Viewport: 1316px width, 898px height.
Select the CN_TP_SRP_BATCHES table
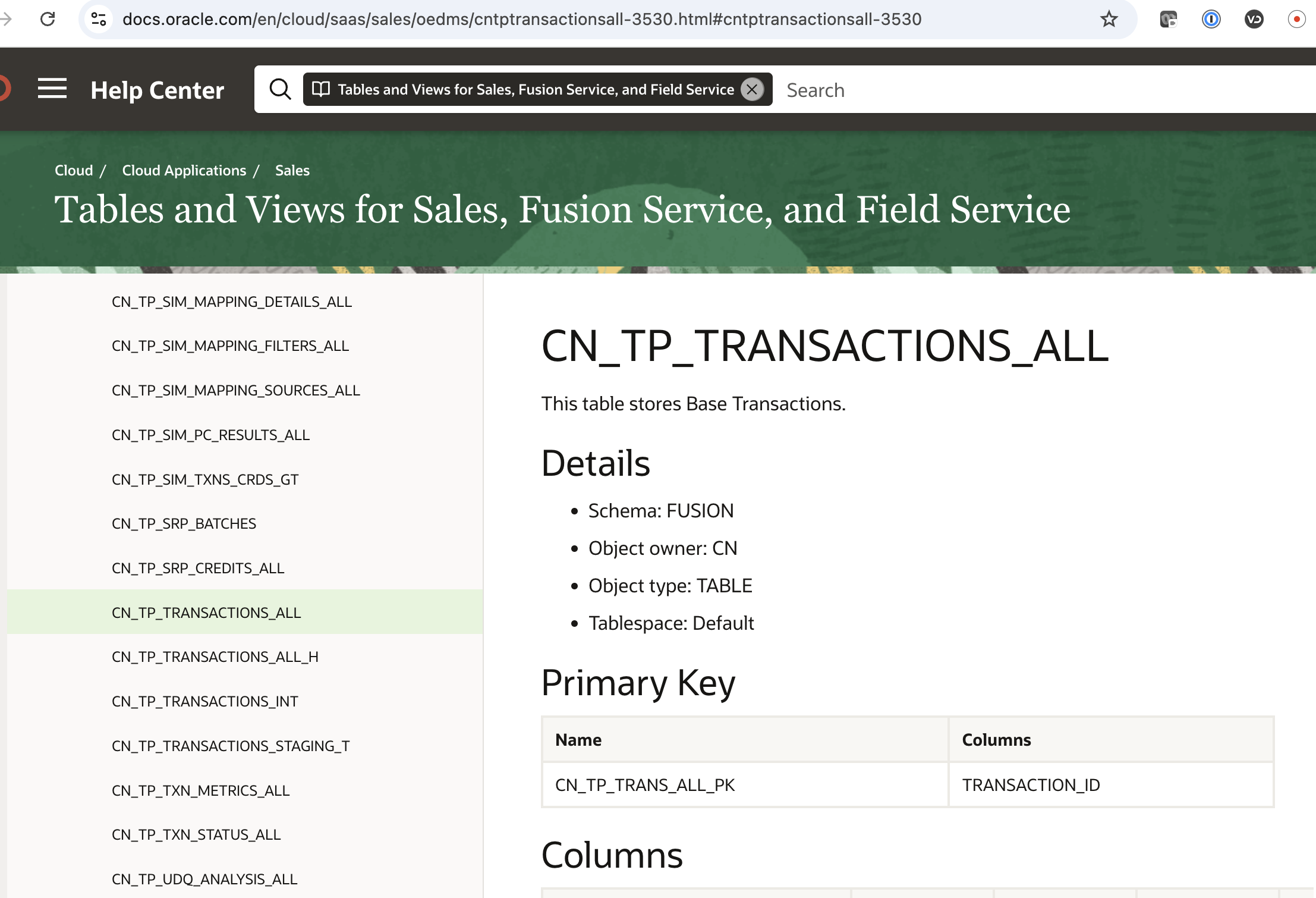pos(184,523)
